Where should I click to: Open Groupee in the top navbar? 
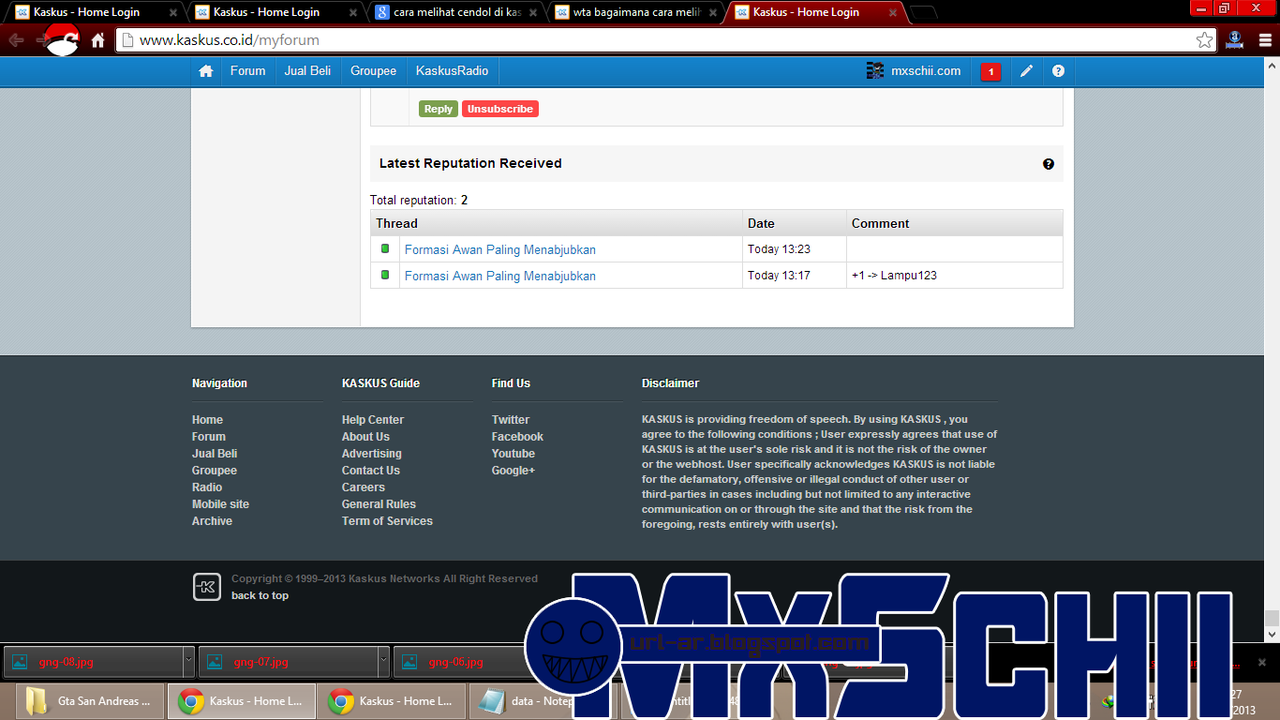[x=373, y=71]
